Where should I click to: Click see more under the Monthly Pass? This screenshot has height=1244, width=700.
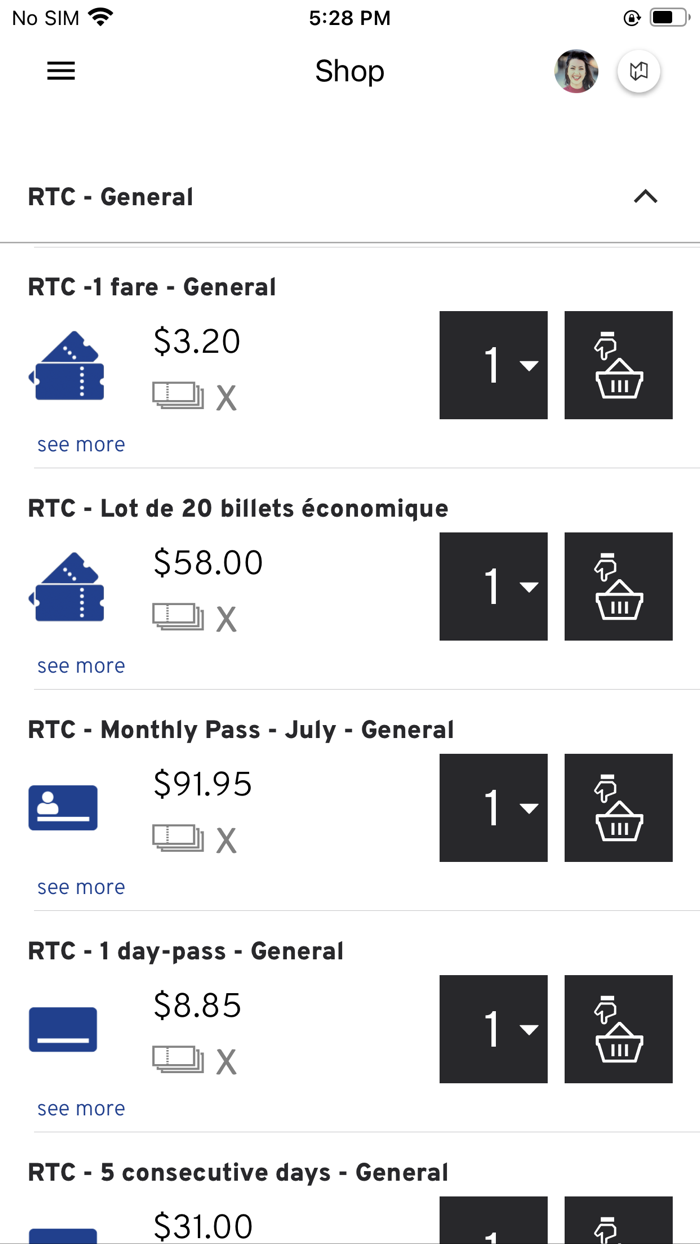click(80, 887)
